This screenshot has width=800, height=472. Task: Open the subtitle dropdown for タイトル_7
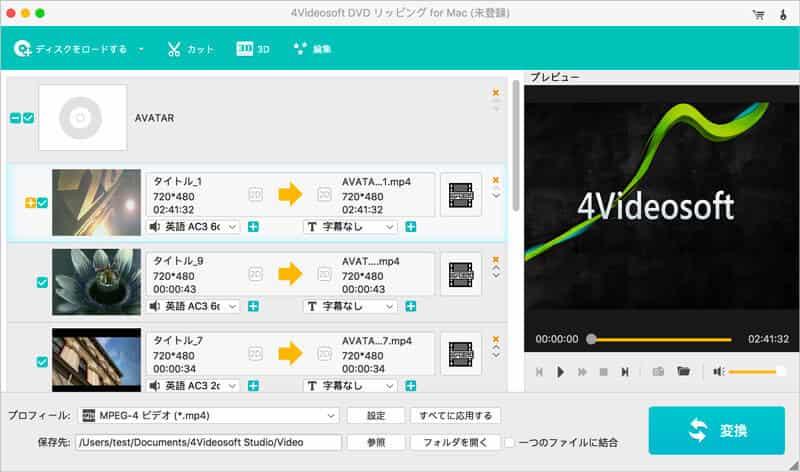351,386
